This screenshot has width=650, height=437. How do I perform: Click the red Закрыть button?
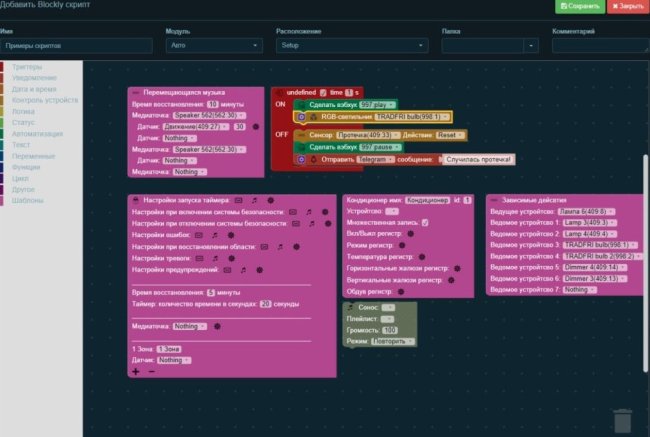626,6
